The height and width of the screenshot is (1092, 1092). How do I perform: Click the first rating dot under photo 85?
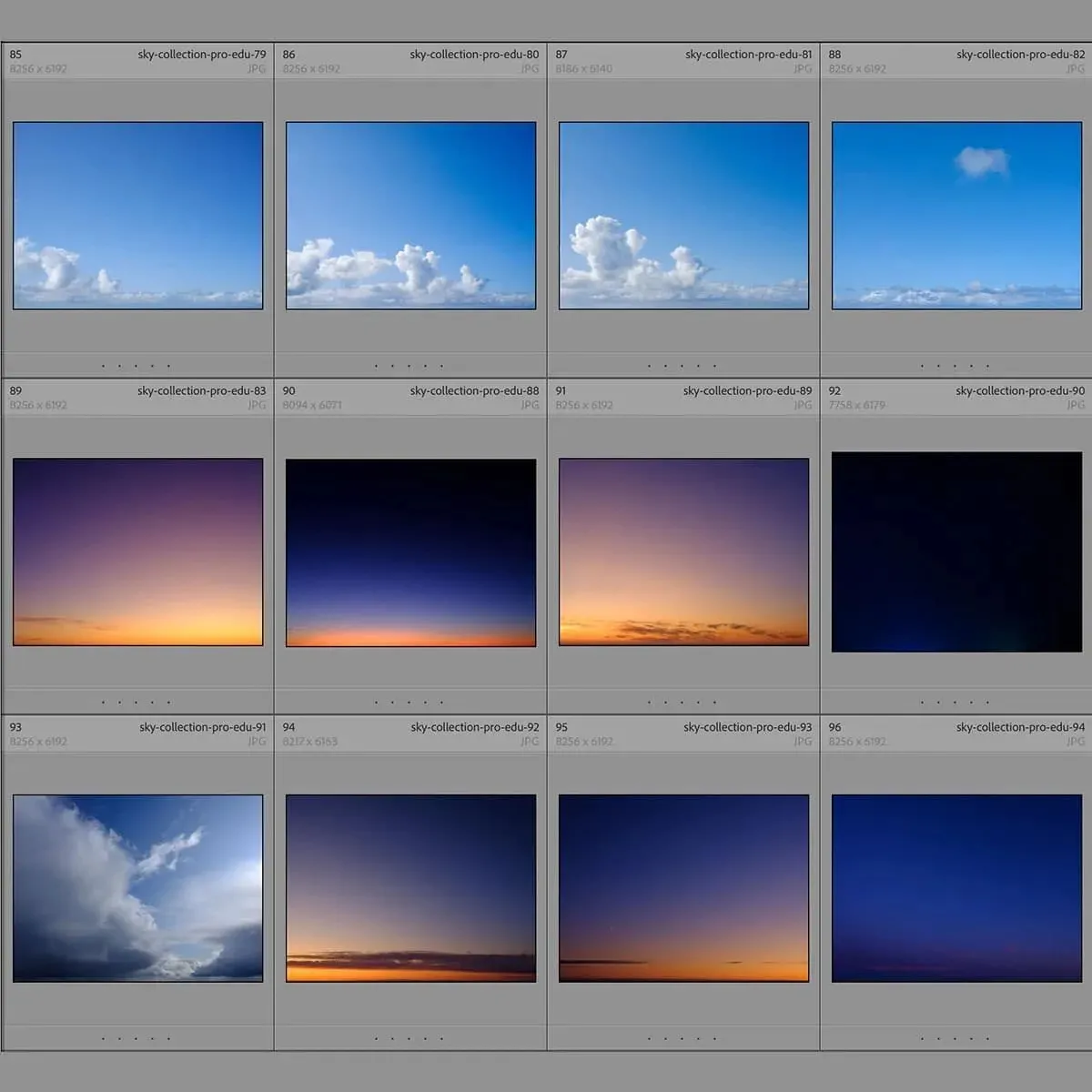(104, 367)
